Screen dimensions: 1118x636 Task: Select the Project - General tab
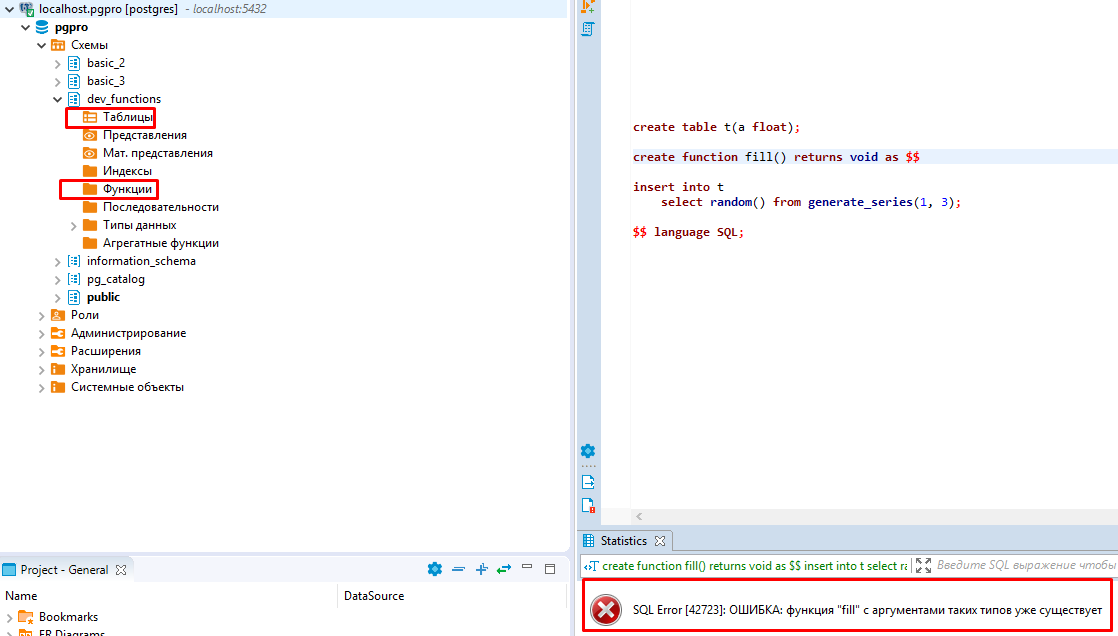point(64,570)
